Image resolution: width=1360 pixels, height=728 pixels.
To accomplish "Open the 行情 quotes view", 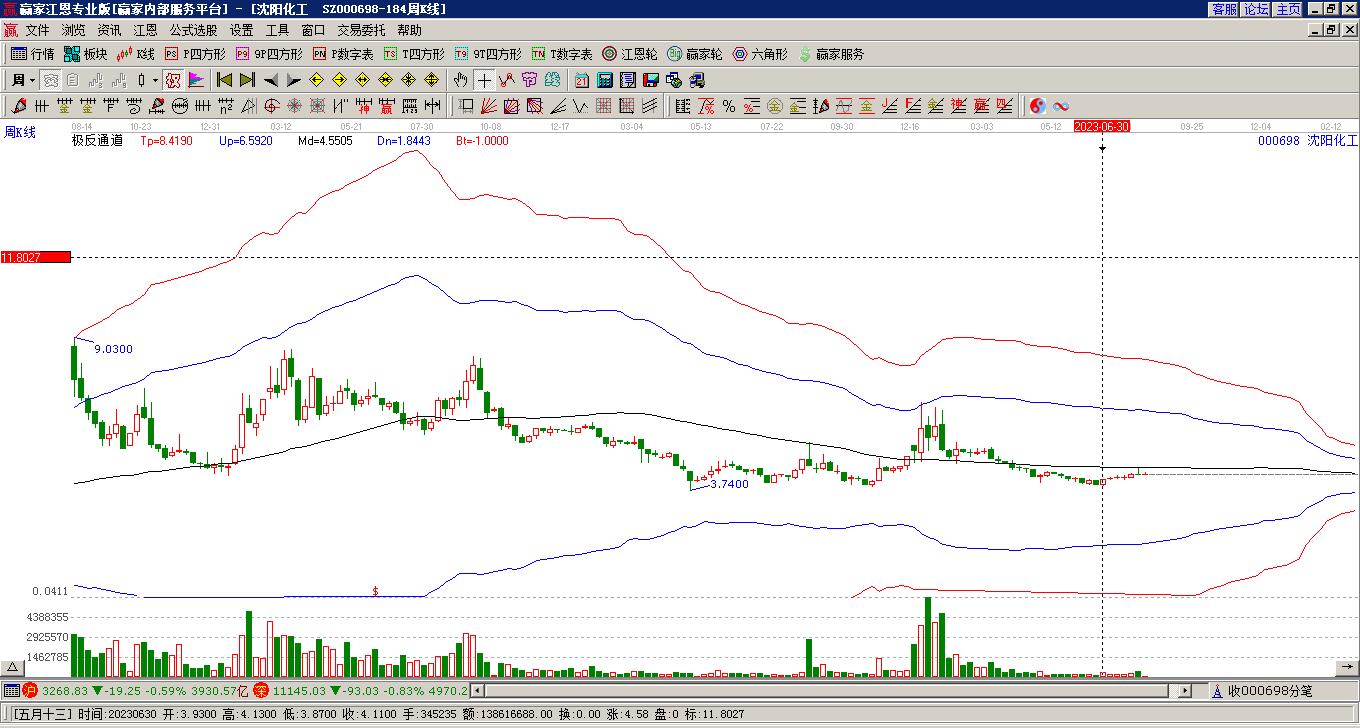I will tap(32, 54).
